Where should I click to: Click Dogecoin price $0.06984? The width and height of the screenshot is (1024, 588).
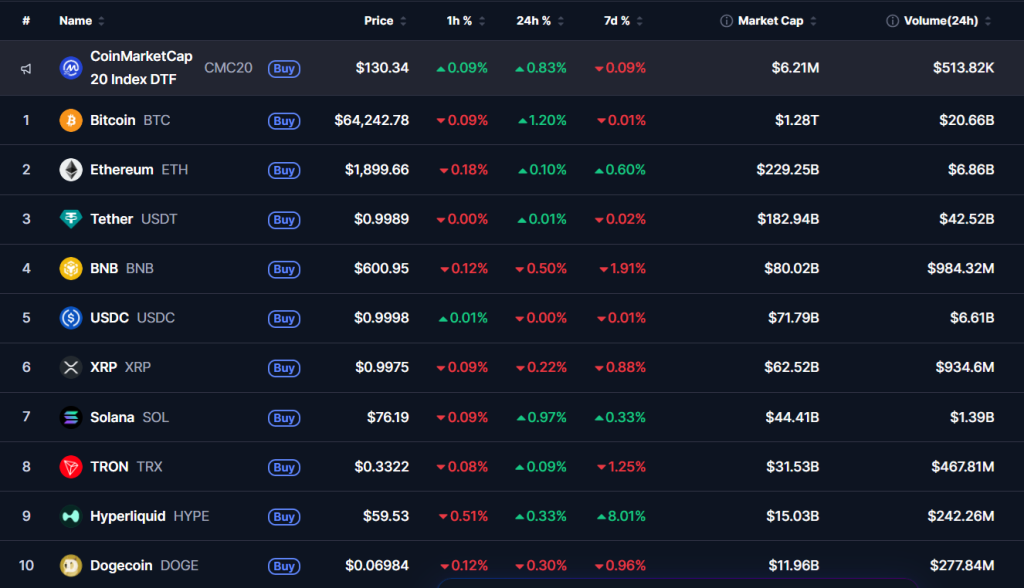coord(377,565)
